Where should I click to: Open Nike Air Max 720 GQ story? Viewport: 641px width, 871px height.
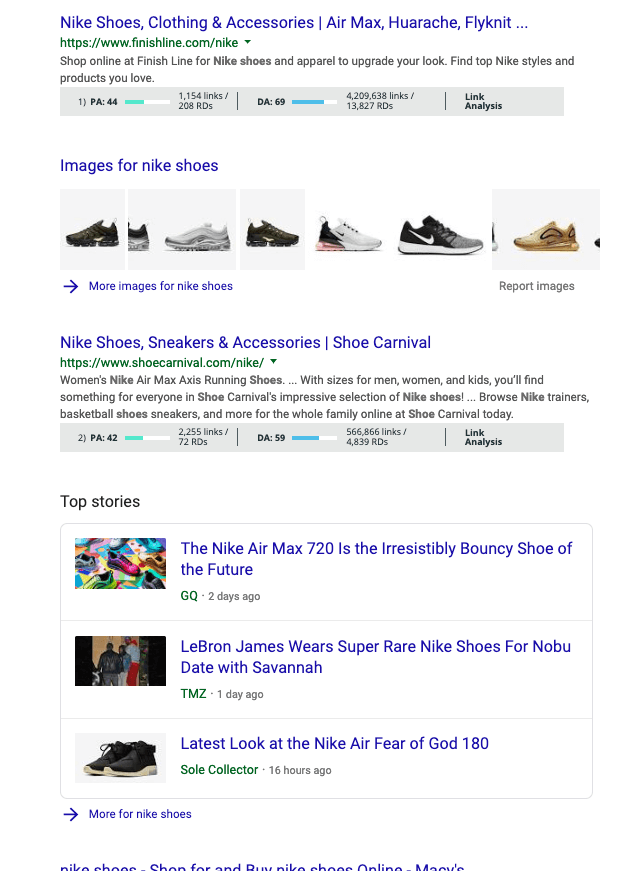(376, 559)
